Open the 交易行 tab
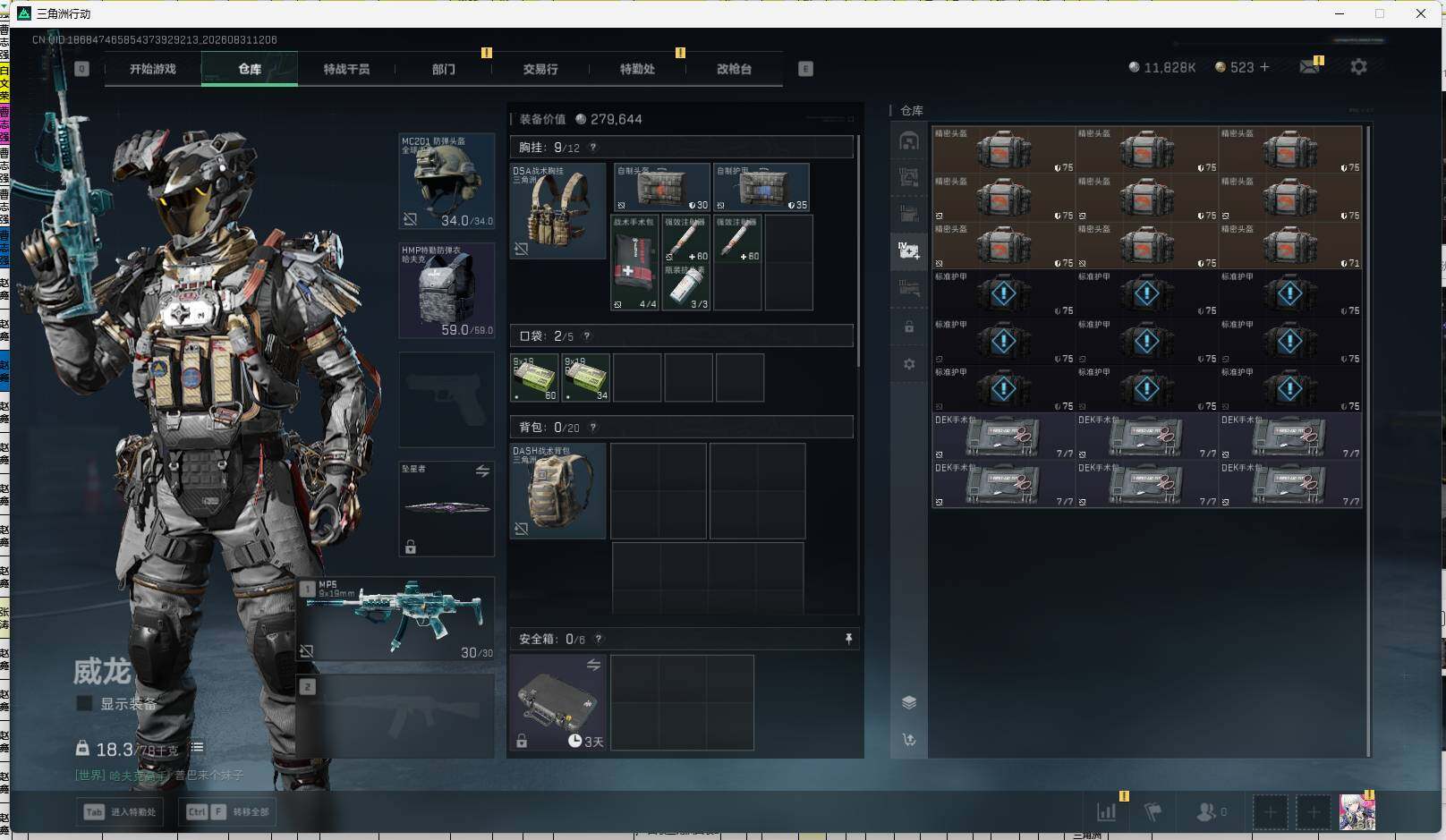Image resolution: width=1446 pixels, height=840 pixels. click(x=540, y=69)
